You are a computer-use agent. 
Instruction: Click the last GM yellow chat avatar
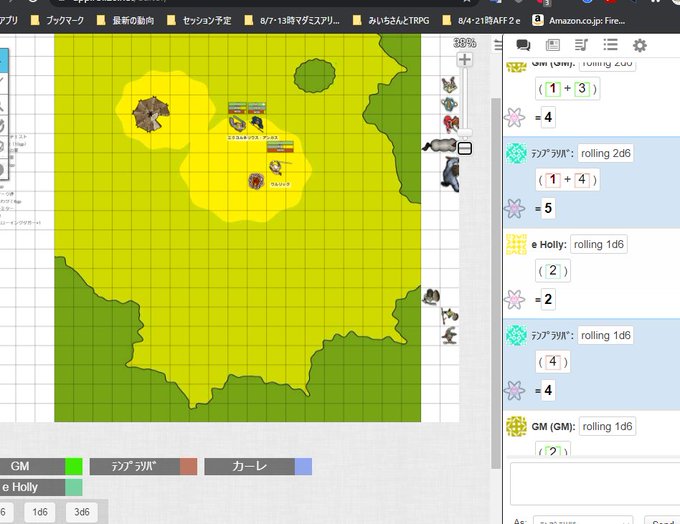coord(516,426)
